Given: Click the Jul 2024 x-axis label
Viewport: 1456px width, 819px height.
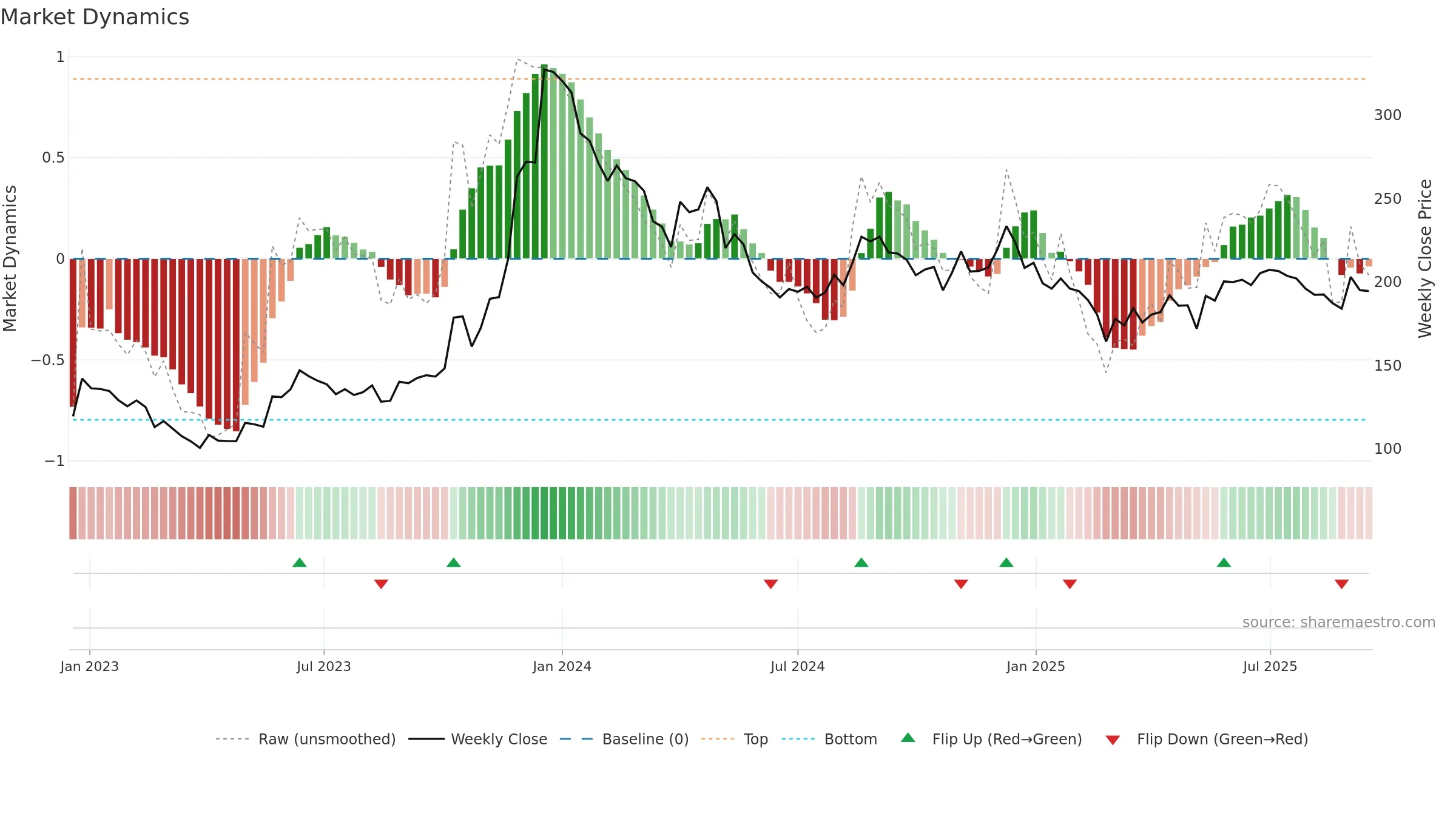Looking at the screenshot, I should (798, 666).
